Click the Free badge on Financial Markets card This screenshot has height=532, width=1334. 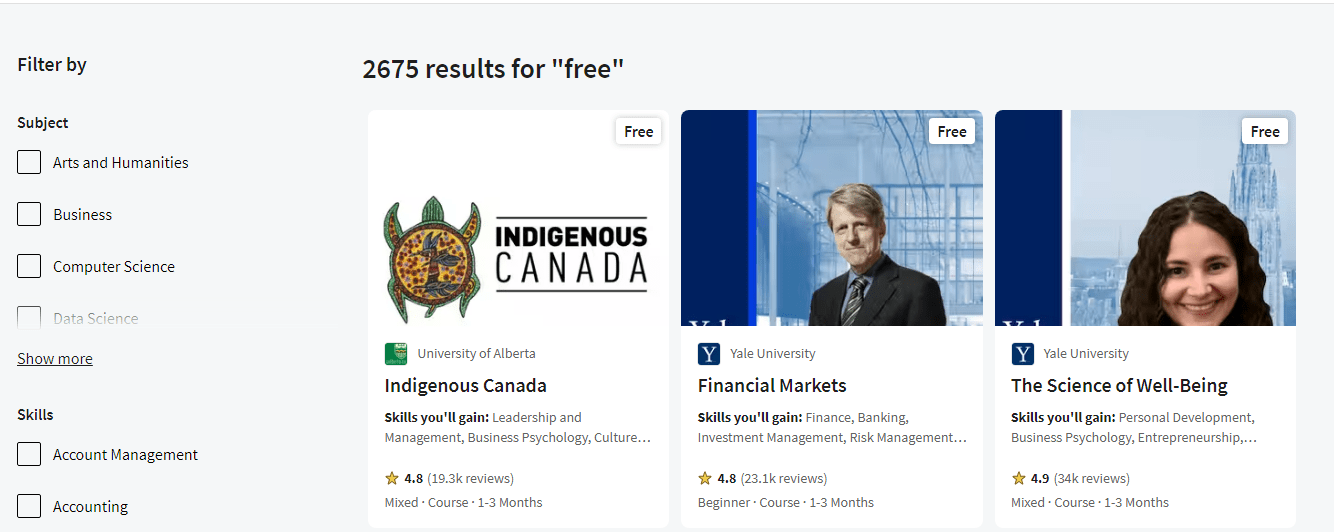click(x=951, y=132)
